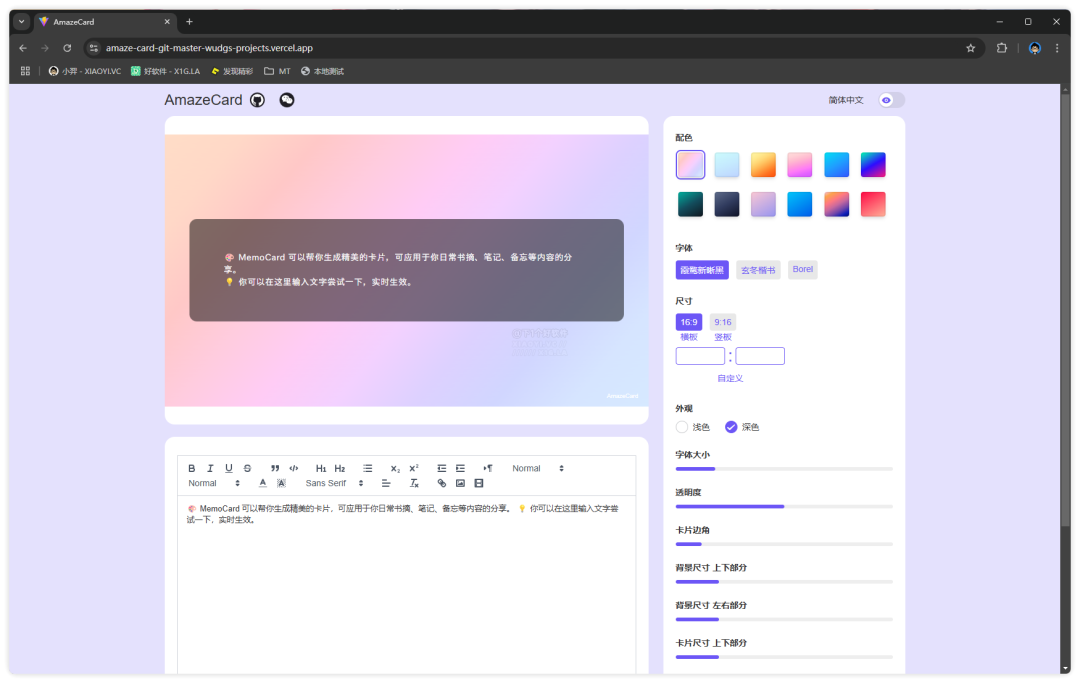Pick the red color swatch
Screen dimensions: 1080x683
873,204
